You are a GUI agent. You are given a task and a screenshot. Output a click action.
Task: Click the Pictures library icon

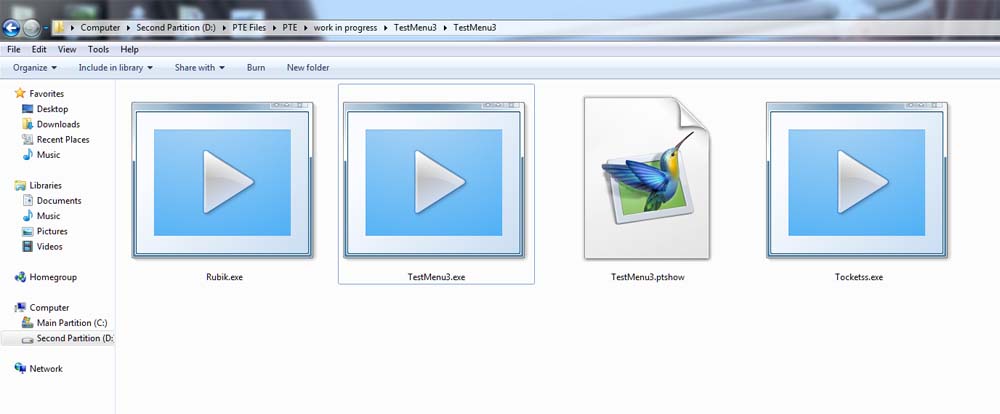click(x=27, y=231)
